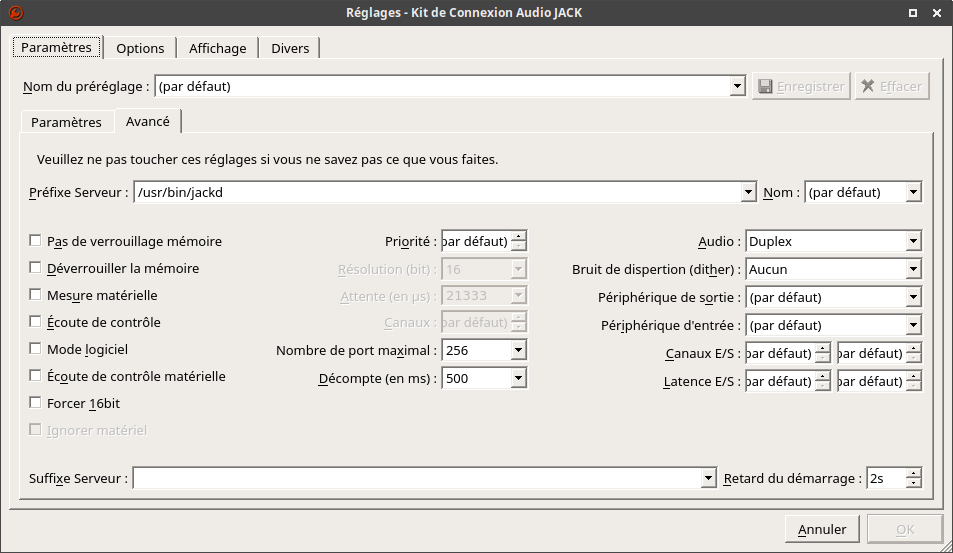
Task: Click the Priorité value field
Action: tap(476, 241)
